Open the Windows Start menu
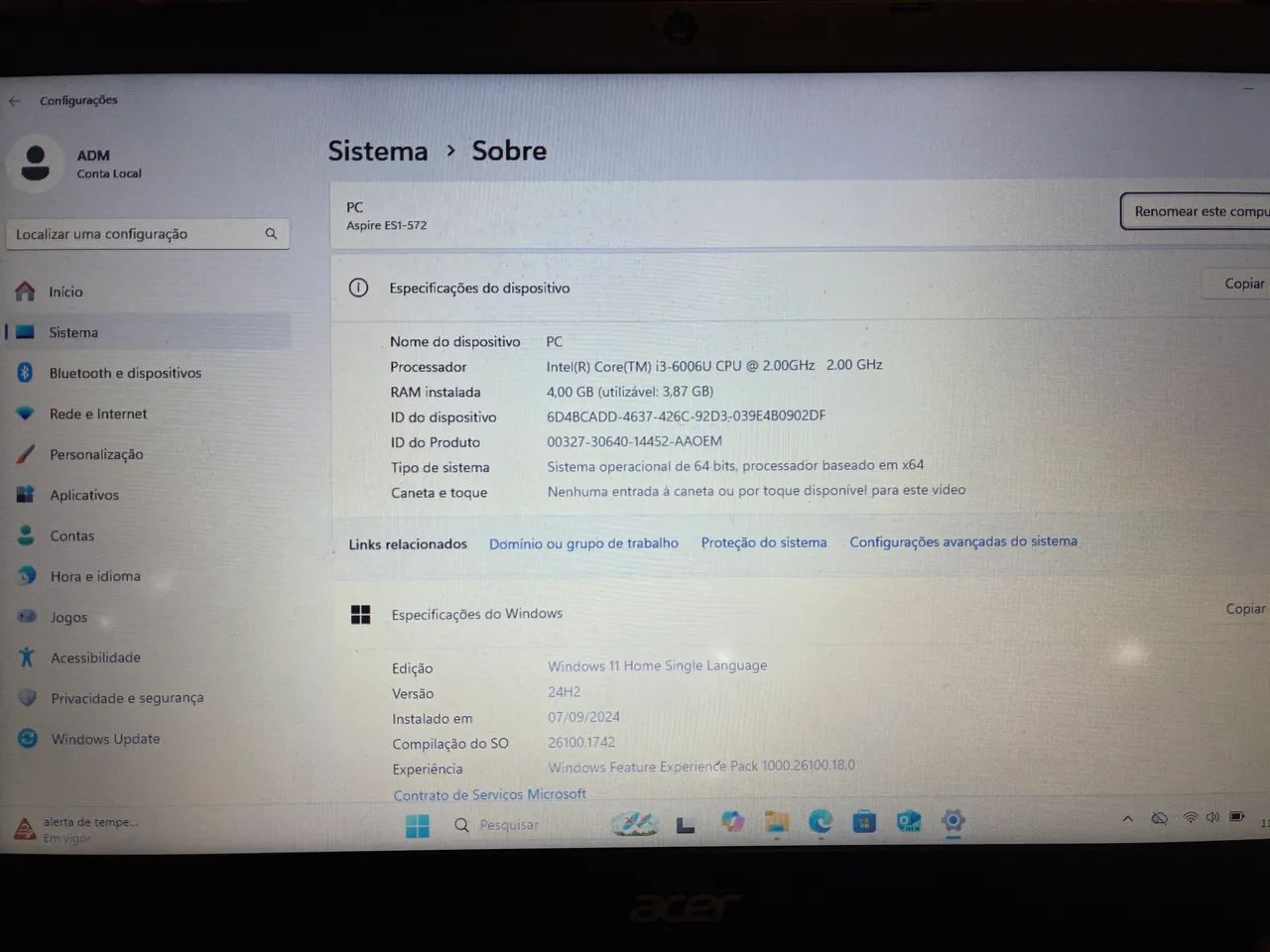 click(x=418, y=825)
